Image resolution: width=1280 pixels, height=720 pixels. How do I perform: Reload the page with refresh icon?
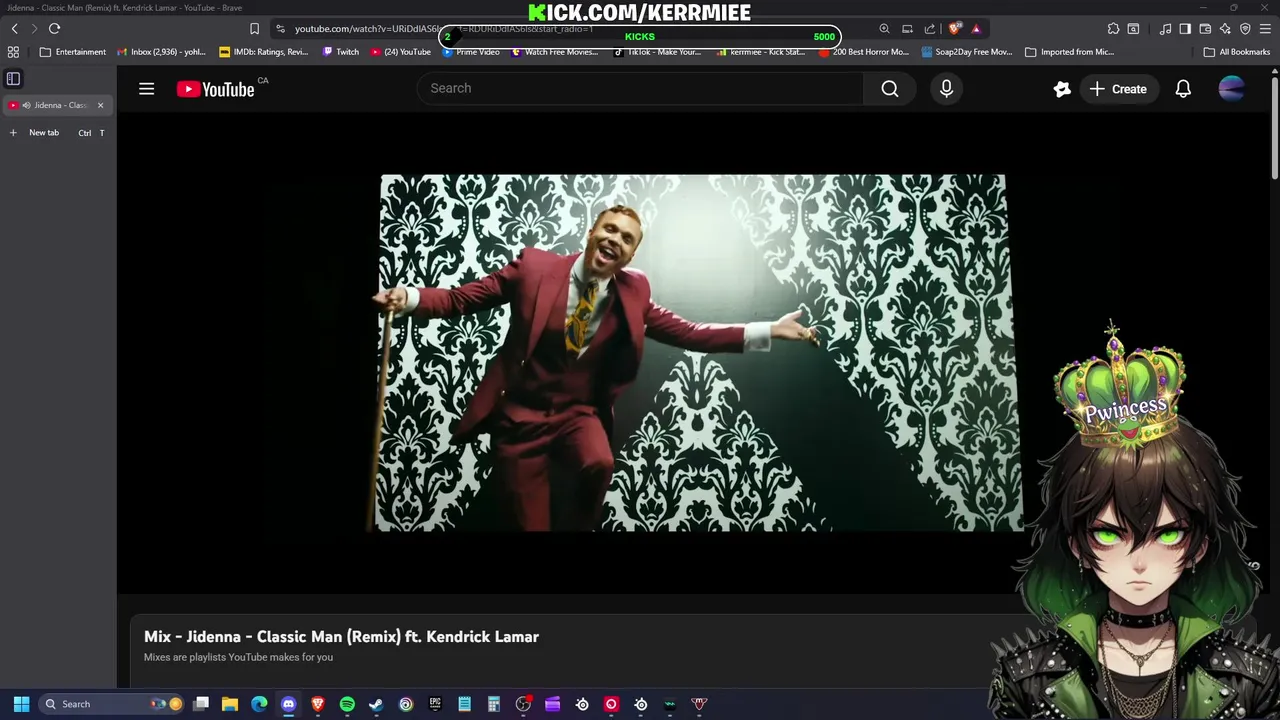[54, 29]
